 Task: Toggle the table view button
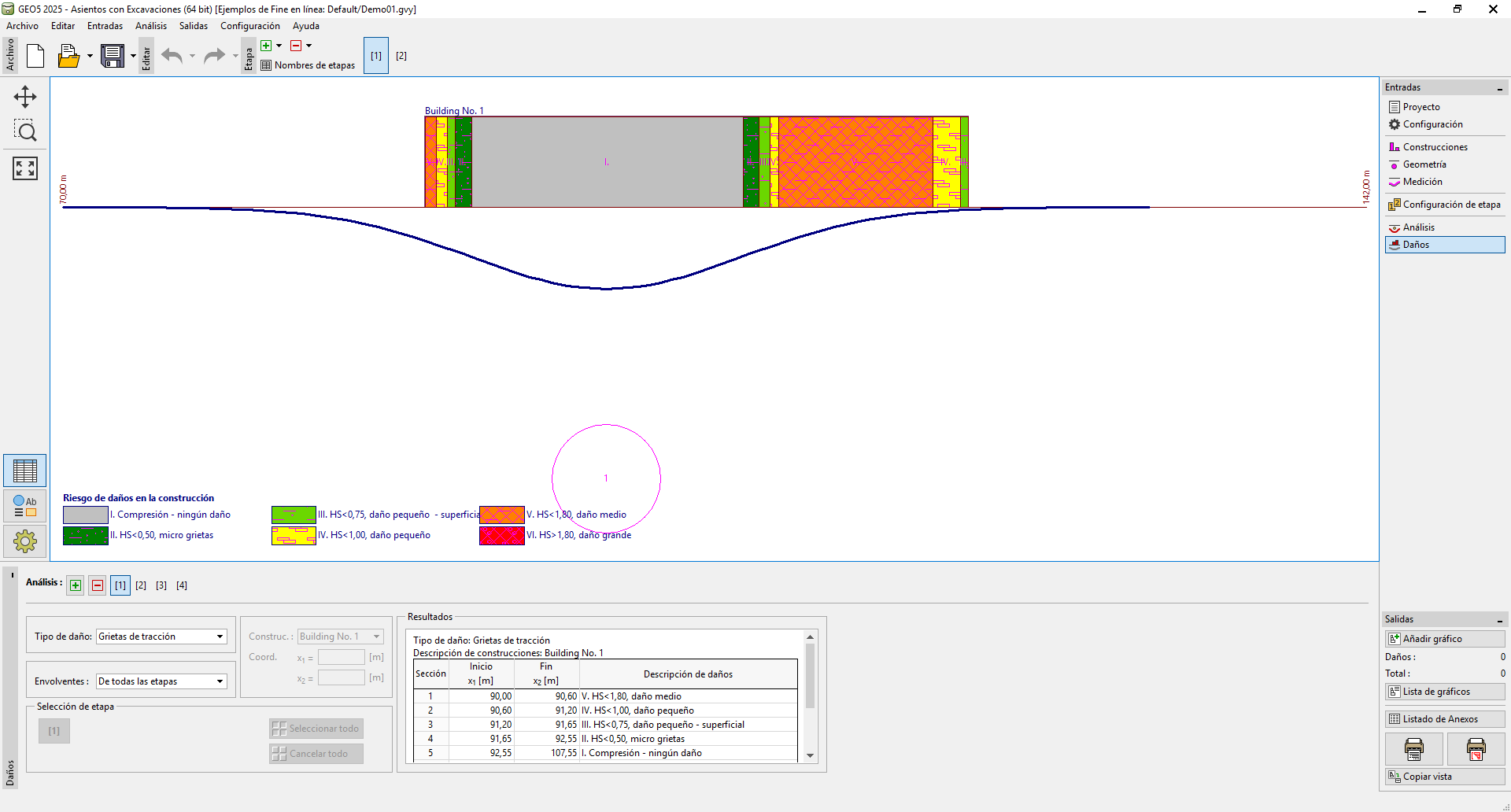[25, 471]
